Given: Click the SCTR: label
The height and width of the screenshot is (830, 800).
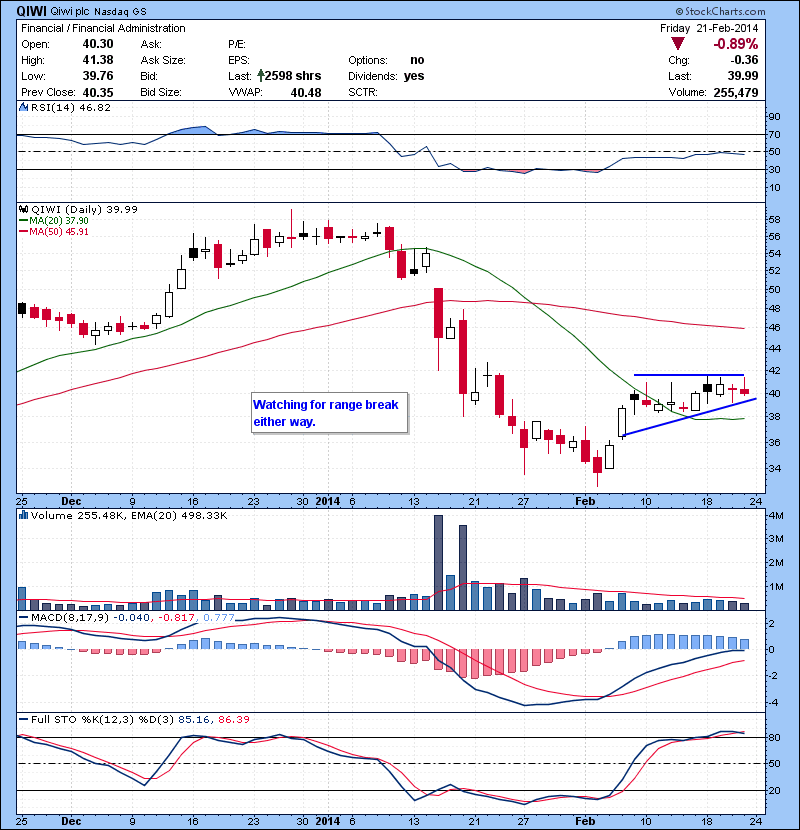Looking at the screenshot, I should tap(363, 92).
